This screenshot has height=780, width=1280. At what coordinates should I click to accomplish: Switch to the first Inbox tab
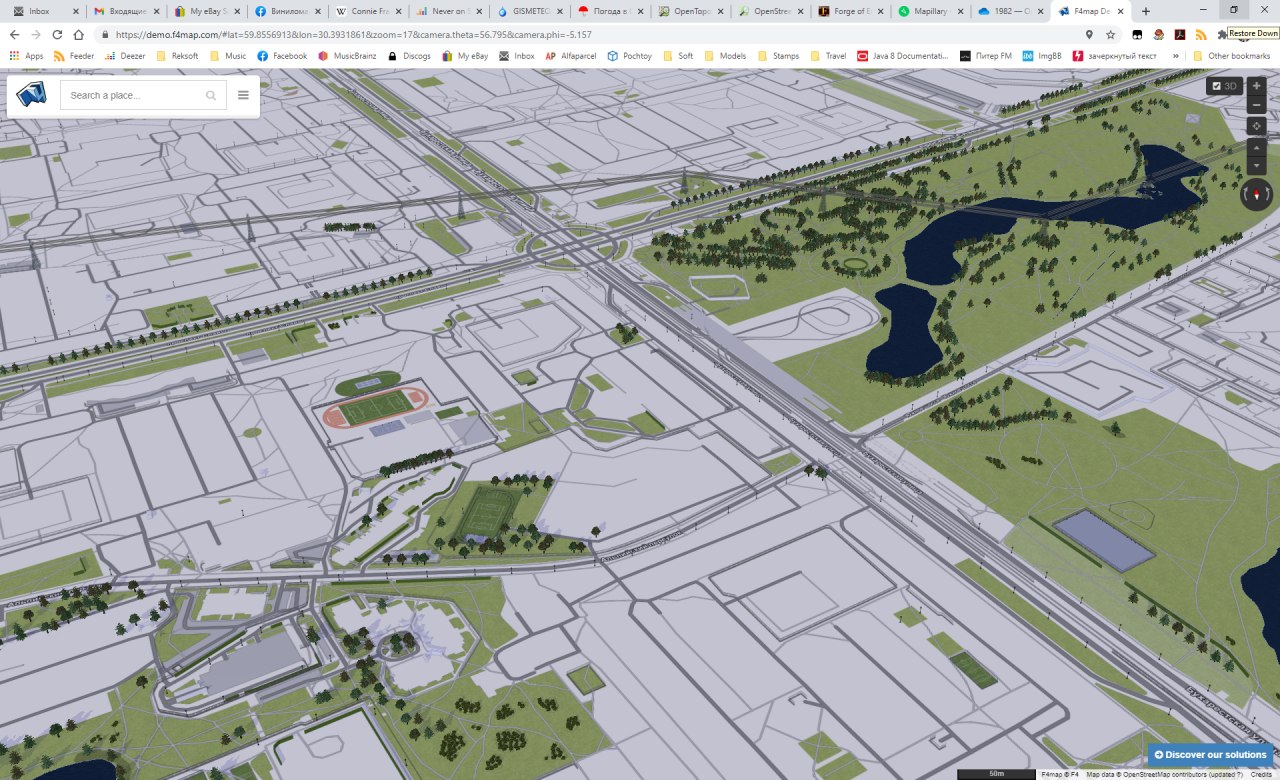45,11
